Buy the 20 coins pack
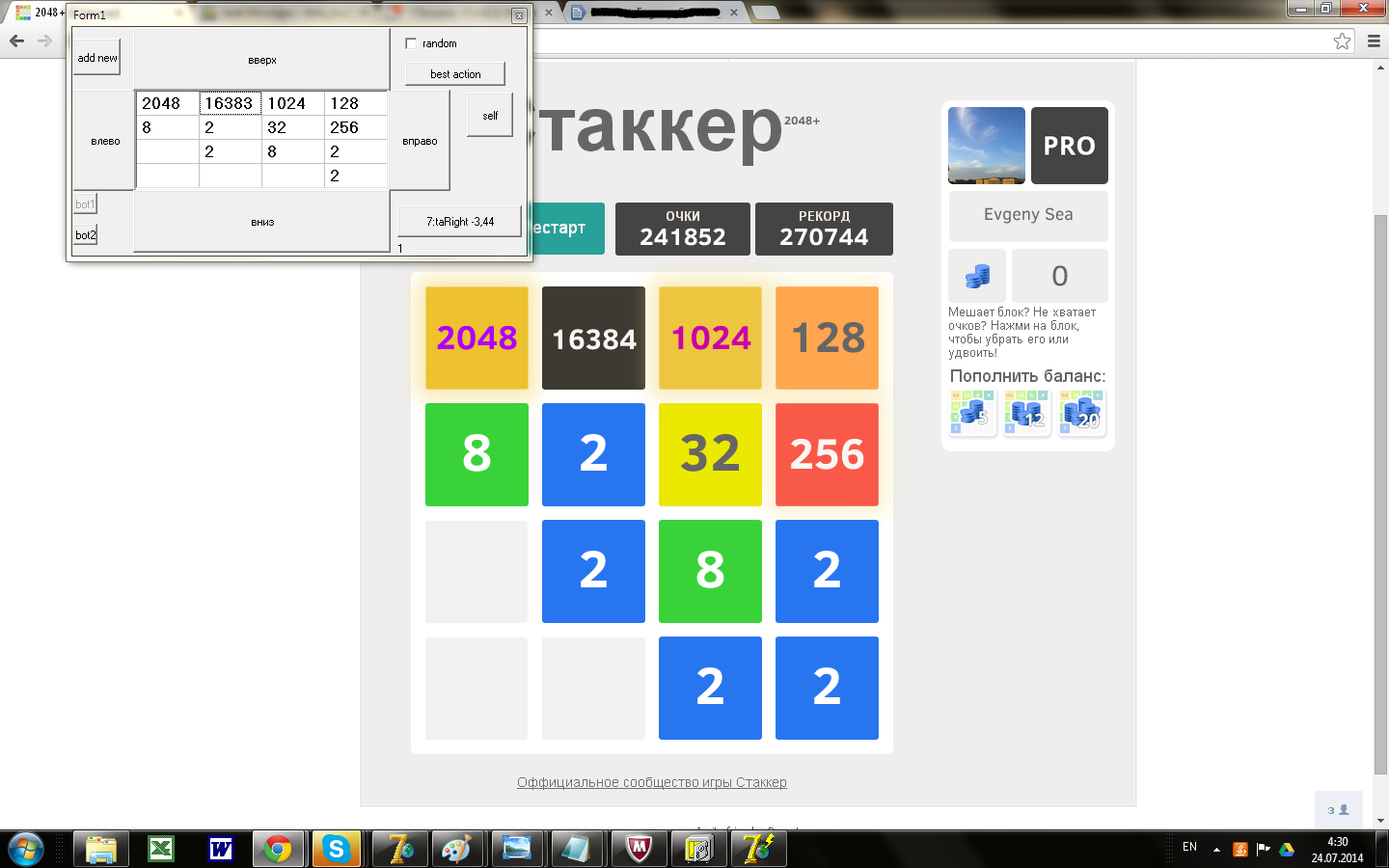 coord(1081,413)
